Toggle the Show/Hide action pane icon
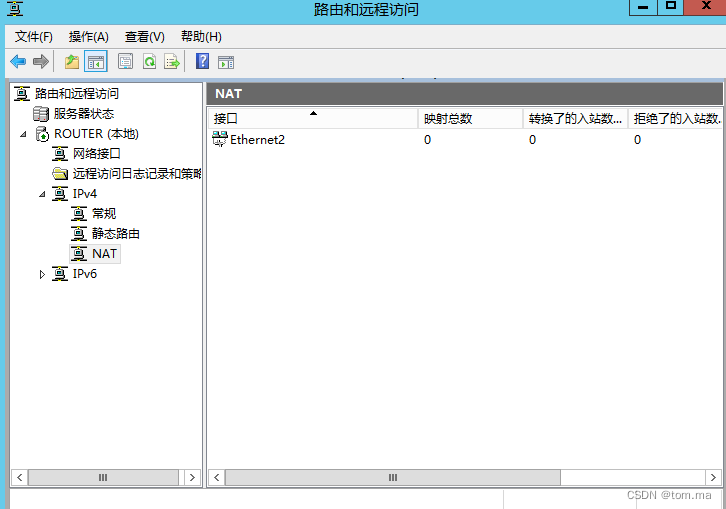This screenshot has height=509, width=726. click(226, 62)
